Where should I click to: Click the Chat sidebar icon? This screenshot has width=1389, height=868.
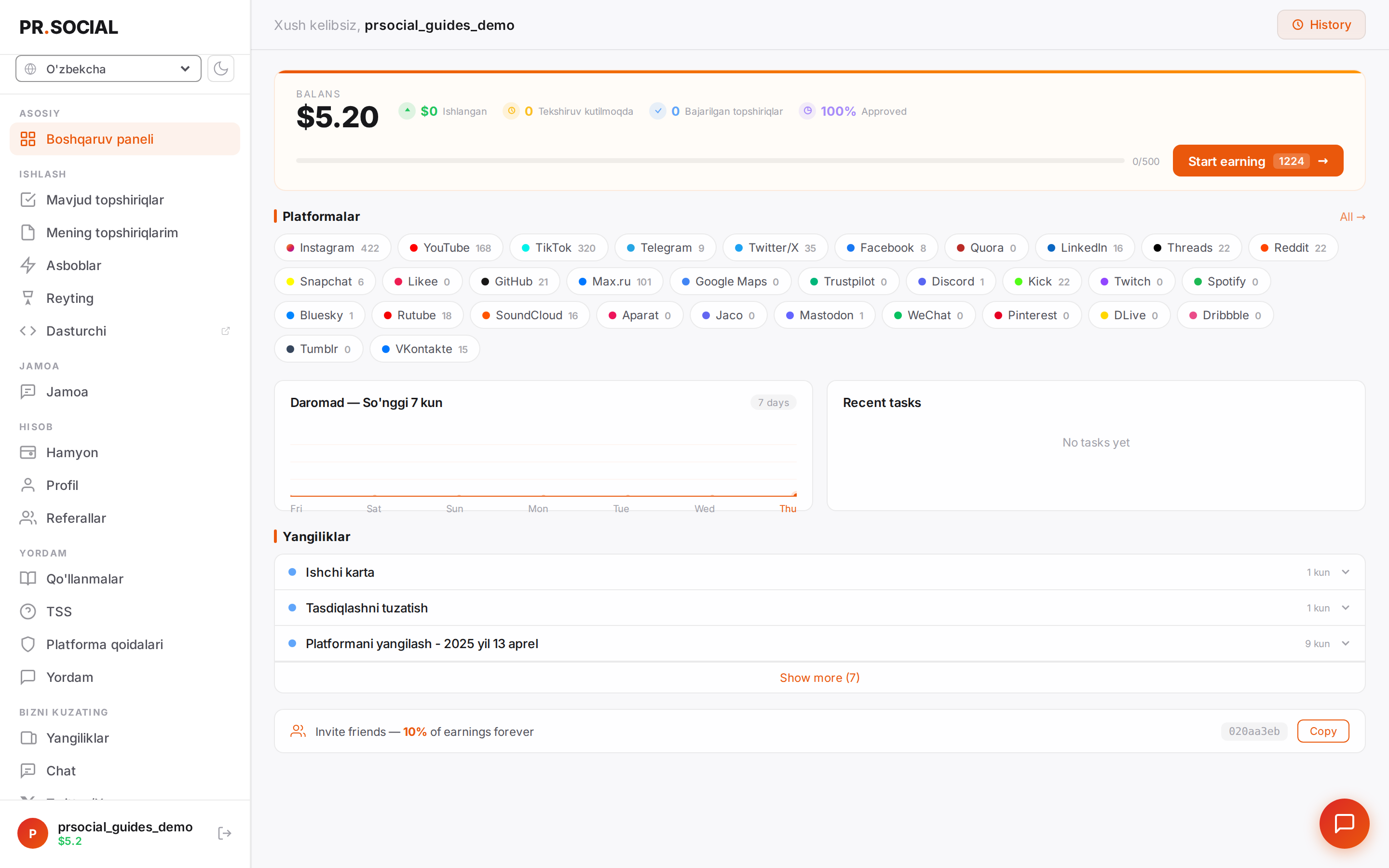point(27,771)
